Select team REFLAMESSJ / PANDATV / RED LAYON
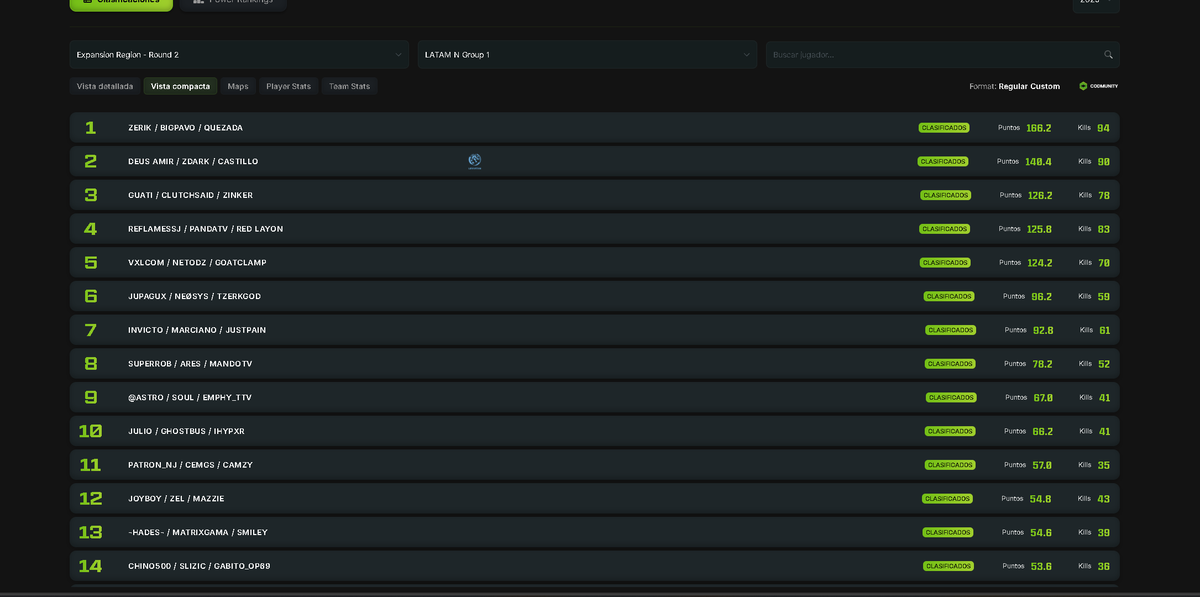1200x597 pixels. (205, 229)
